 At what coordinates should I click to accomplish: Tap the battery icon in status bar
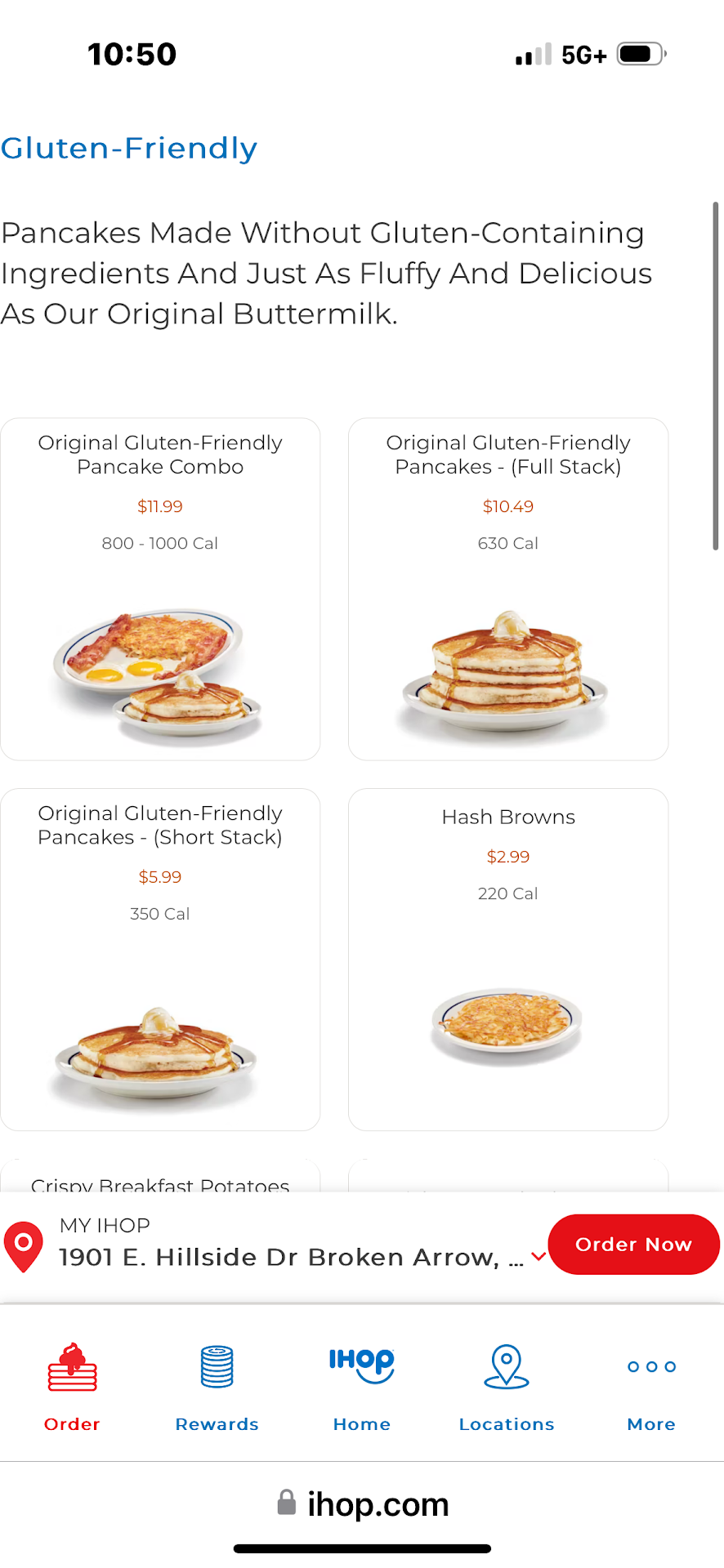click(x=641, y=55)
